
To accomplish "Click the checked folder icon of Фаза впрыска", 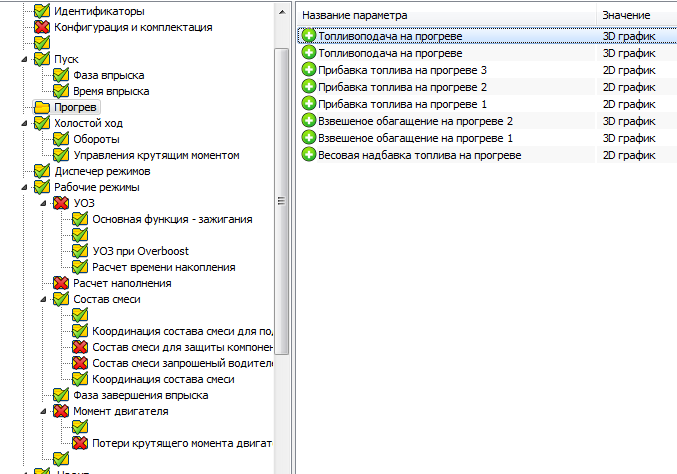I will tap(61, 75).
